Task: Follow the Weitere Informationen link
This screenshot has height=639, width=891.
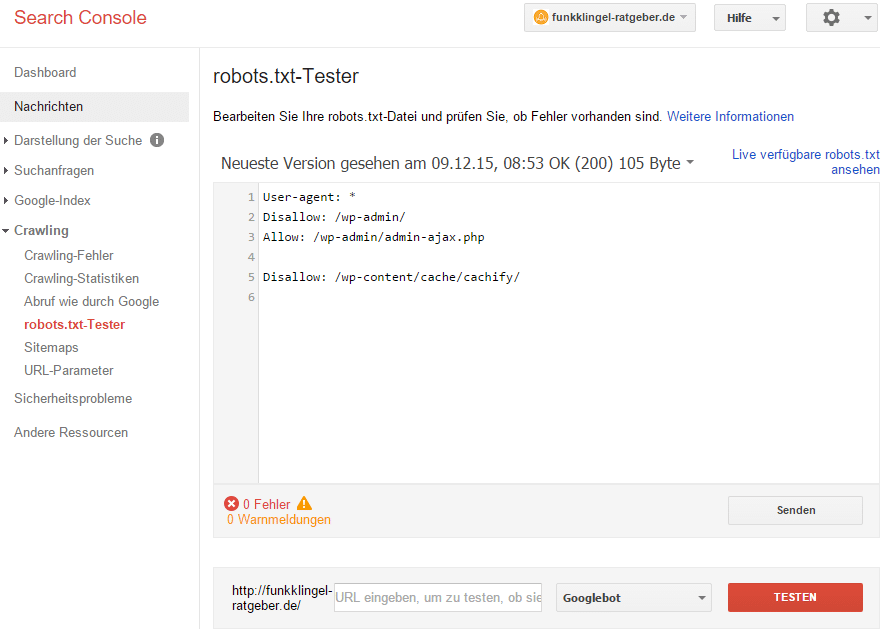Action: click(730, 116)
